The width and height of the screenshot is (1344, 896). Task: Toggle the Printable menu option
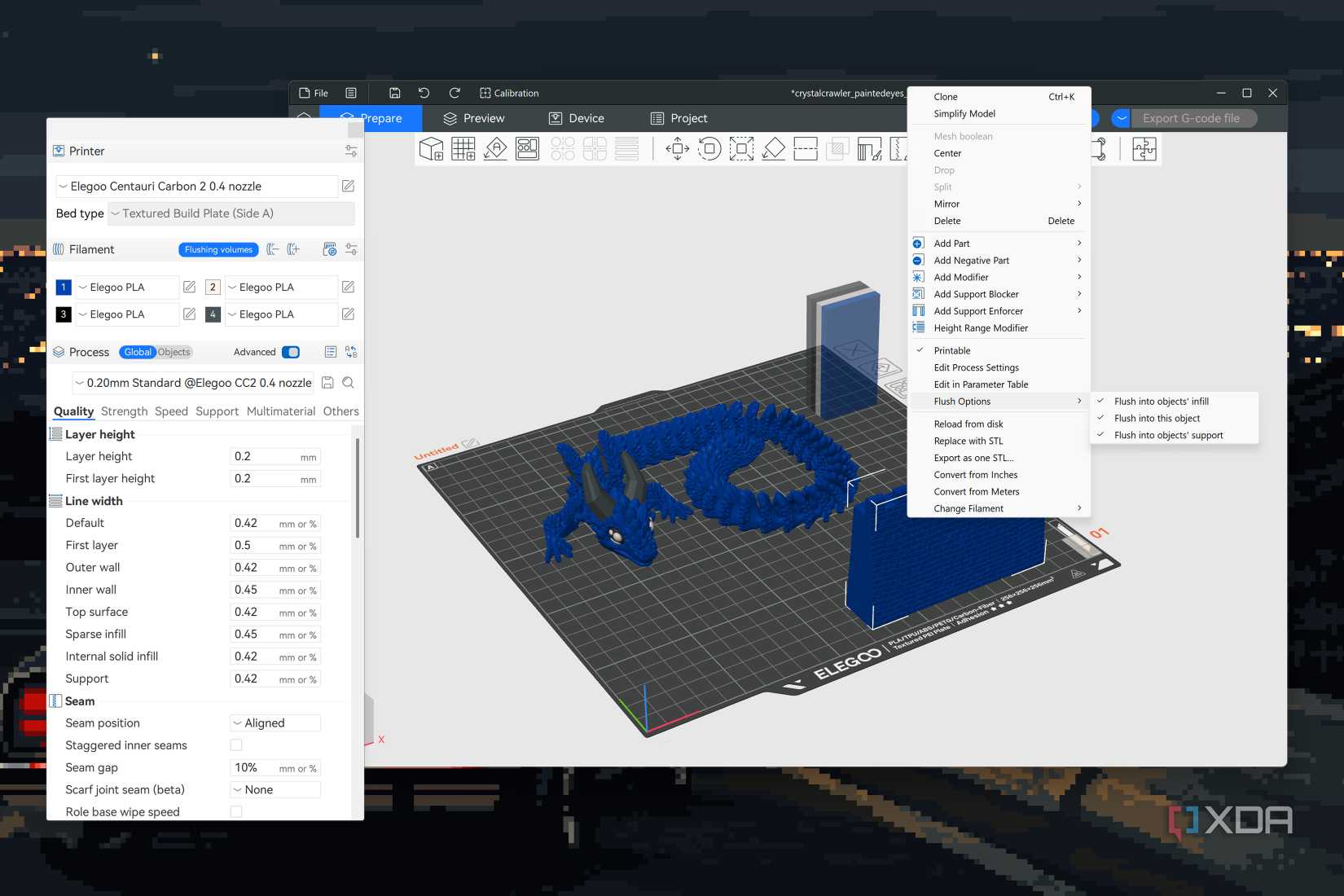pos(999,350)
